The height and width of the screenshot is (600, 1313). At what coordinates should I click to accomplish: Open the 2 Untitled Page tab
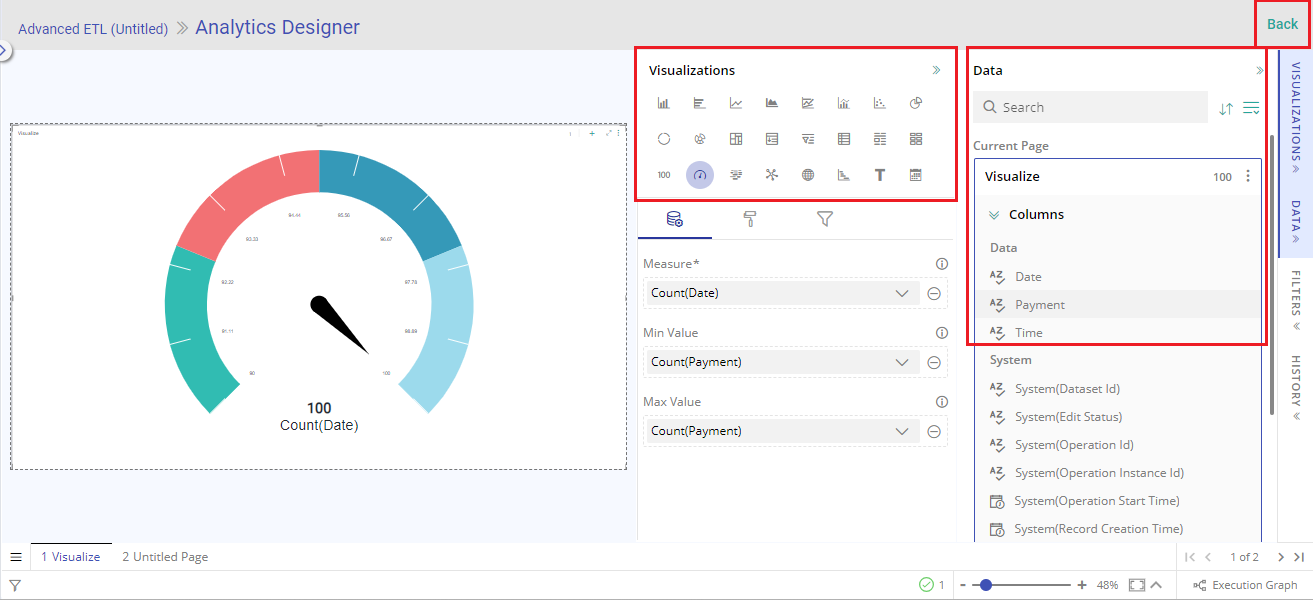click(x=165, y=557)
